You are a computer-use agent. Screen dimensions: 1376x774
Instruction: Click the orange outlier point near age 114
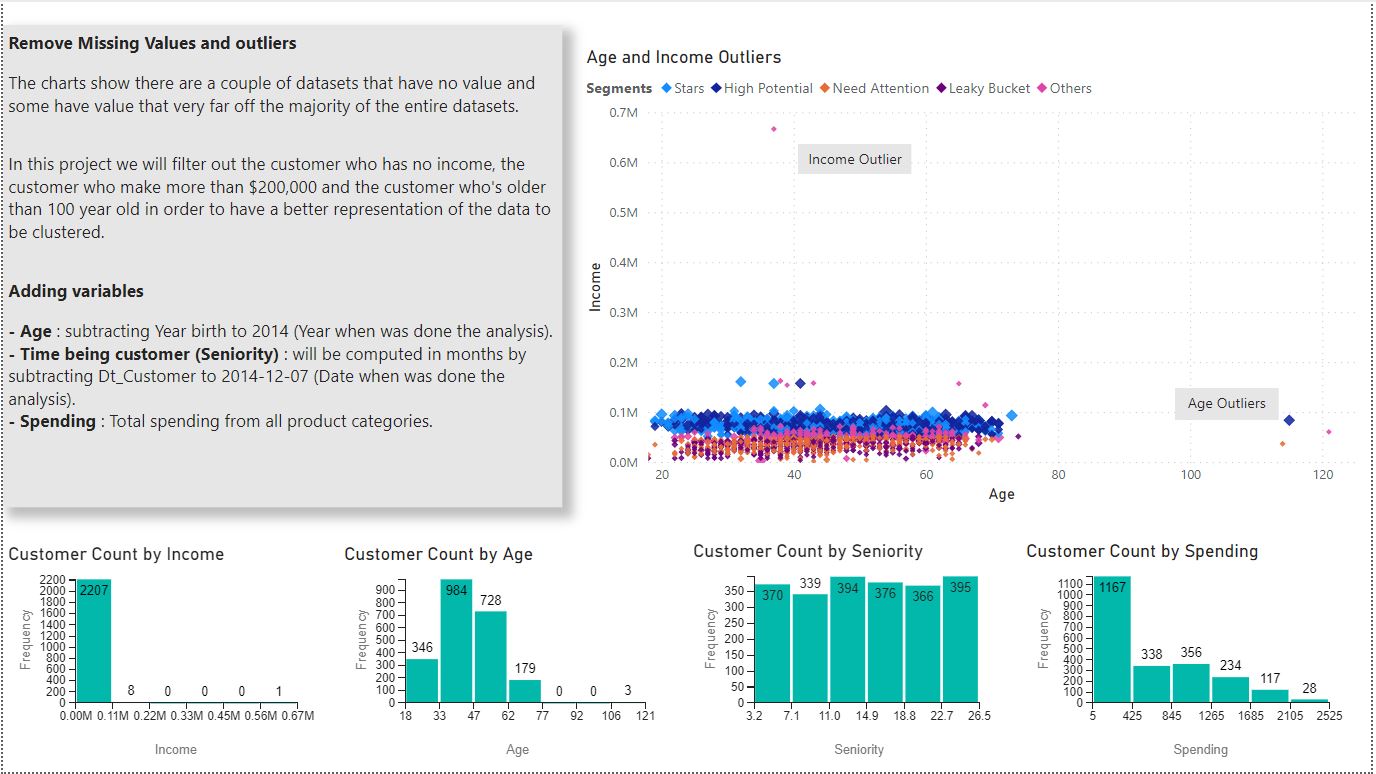[1282, 444]
